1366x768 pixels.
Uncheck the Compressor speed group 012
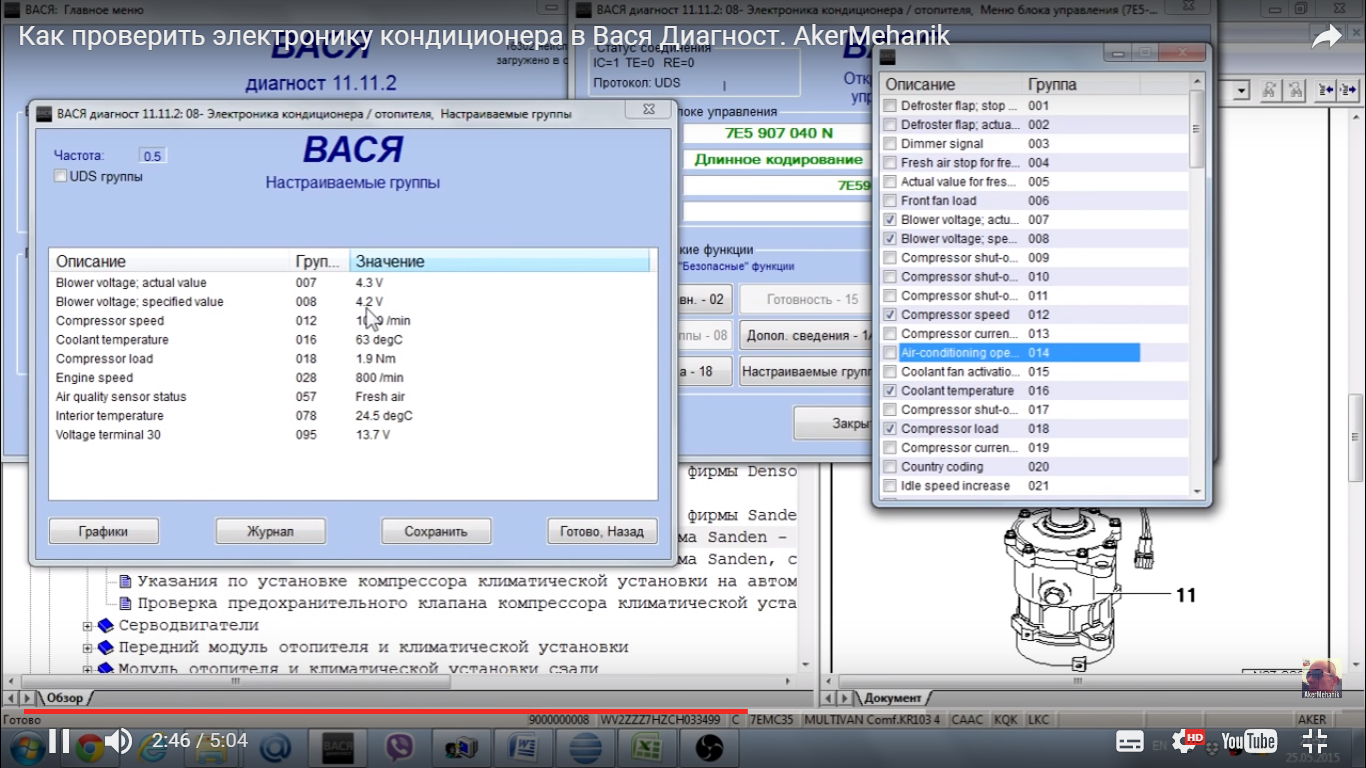pos(890,315)
